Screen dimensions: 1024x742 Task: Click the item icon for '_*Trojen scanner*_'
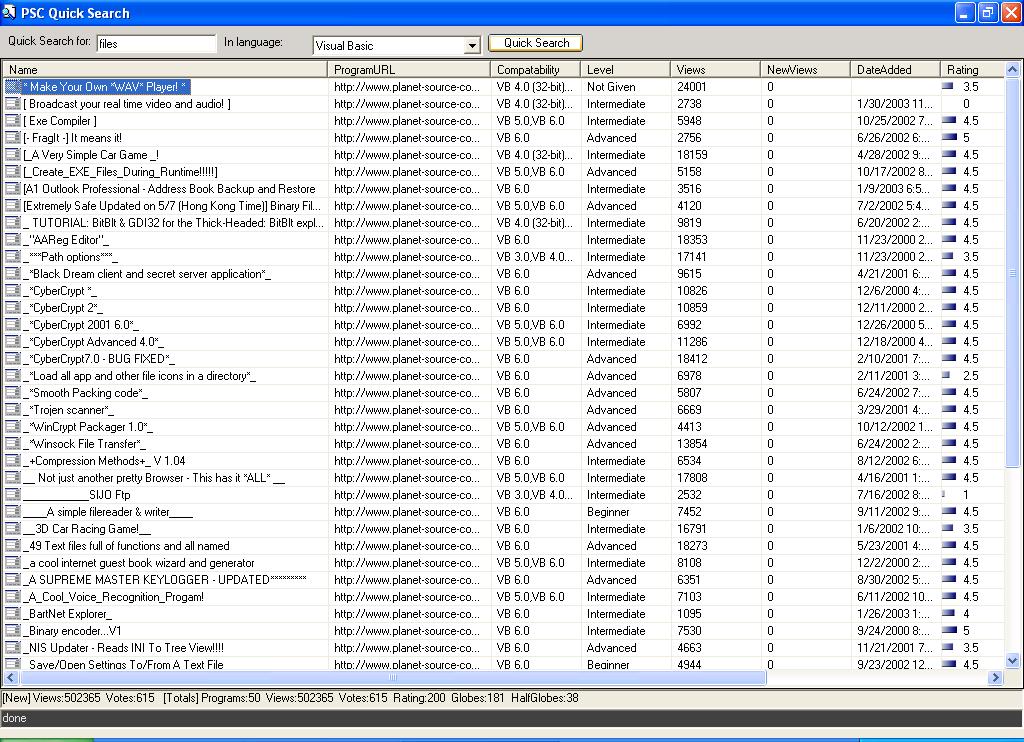point(12,410)
